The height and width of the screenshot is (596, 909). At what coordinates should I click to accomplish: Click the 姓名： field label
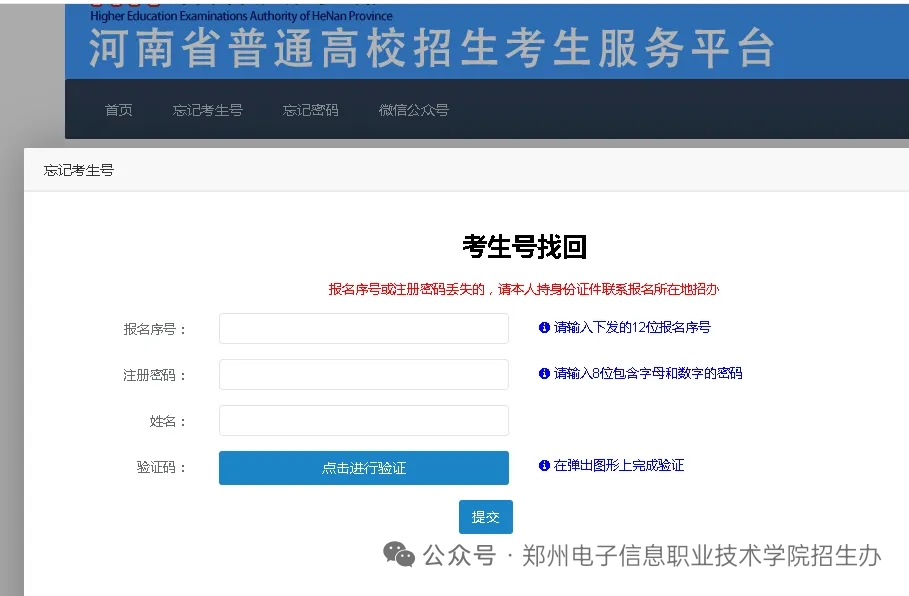(x=168, y=421)
